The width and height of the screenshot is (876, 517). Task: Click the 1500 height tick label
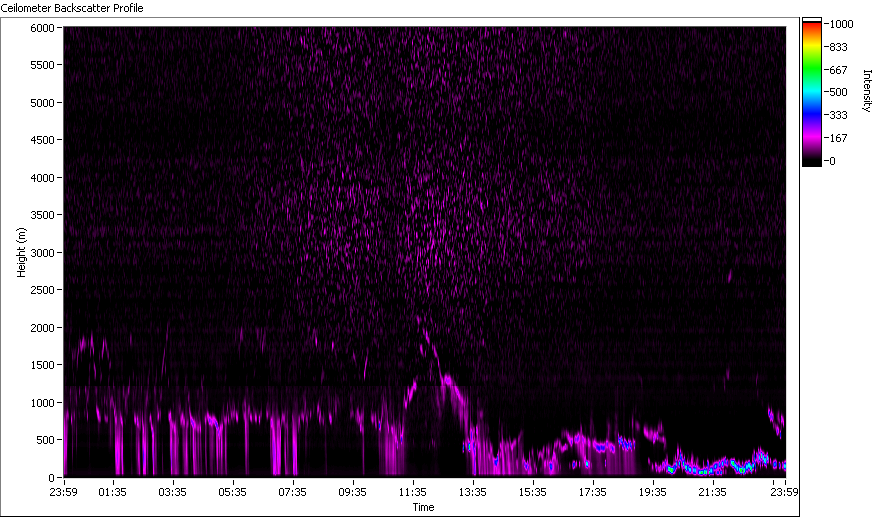coord(42,364)
